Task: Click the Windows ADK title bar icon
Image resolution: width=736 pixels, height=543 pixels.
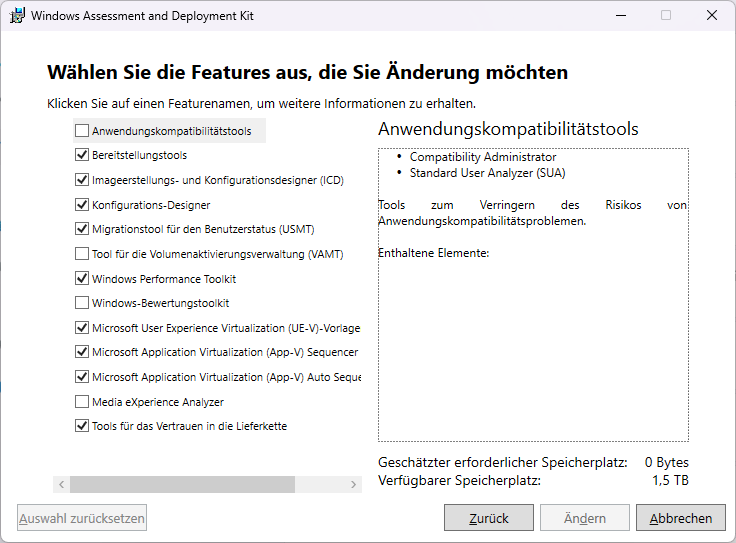Action: [x=18, y=15]
